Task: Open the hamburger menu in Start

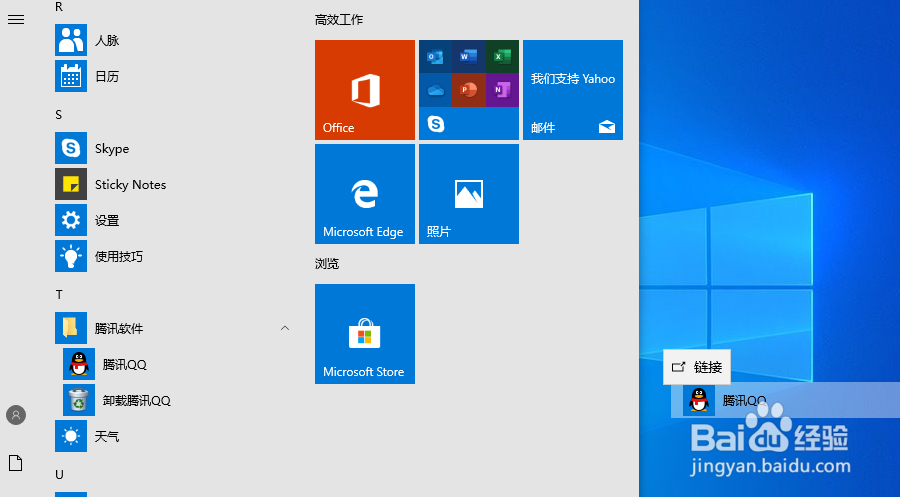Action: pos(16,20)
